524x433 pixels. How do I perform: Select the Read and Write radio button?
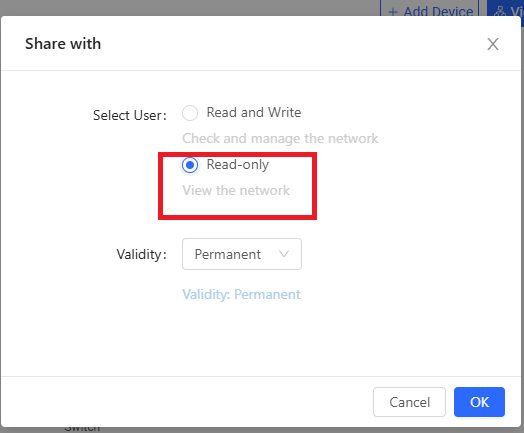click(190, 113)
